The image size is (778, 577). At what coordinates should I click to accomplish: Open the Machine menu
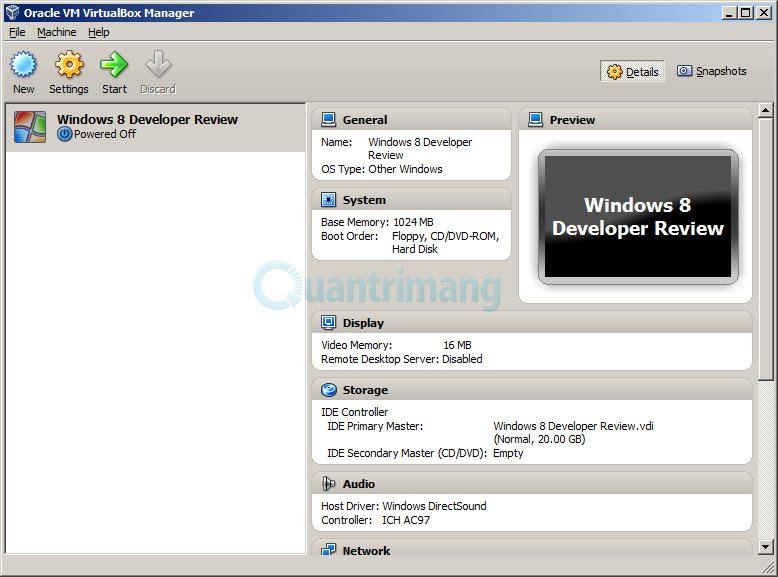tap(57, 32)
